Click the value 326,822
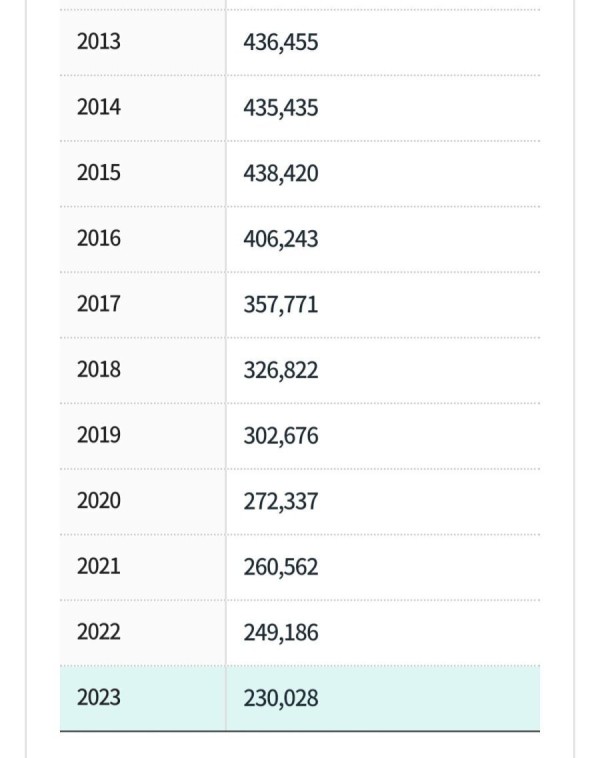 pyautogui.click(x=281, y=370)
